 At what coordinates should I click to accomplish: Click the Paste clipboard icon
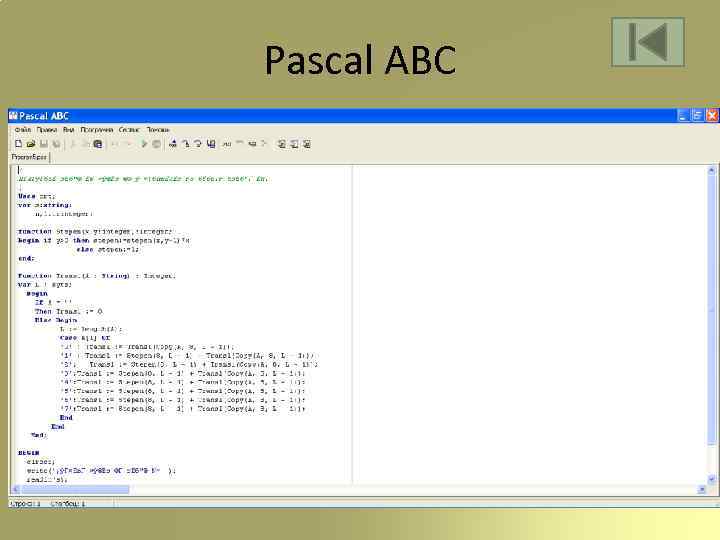pos(98,144)
